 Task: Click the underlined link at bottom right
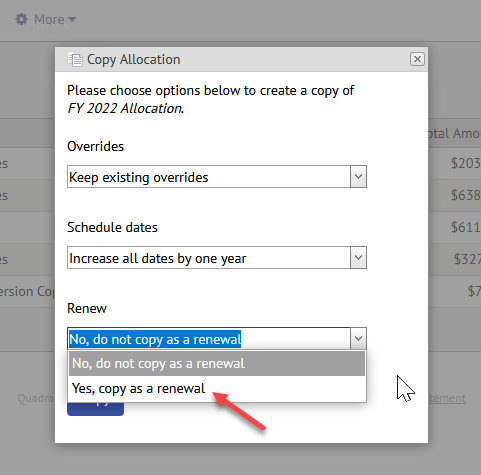[447, 398]
